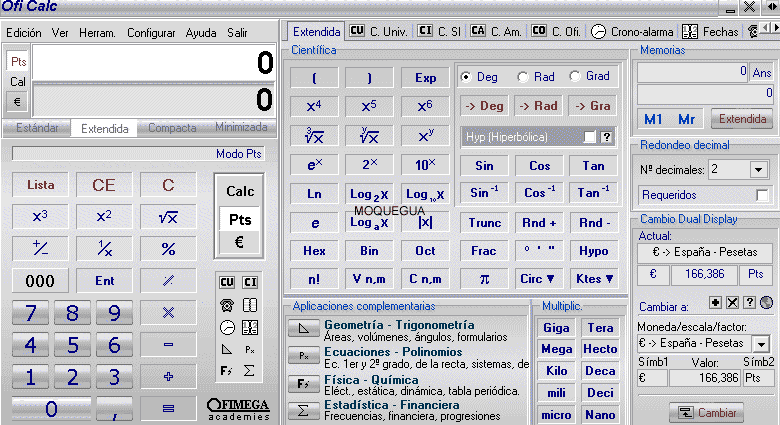This screenshot has width=780, height=425.
Task: Select the Pts display option beside the screen
Action: [18, 62]
